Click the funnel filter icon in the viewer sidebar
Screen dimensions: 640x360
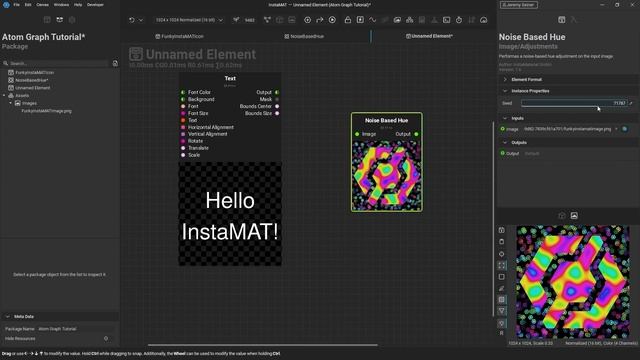click(x=502, y=311)
